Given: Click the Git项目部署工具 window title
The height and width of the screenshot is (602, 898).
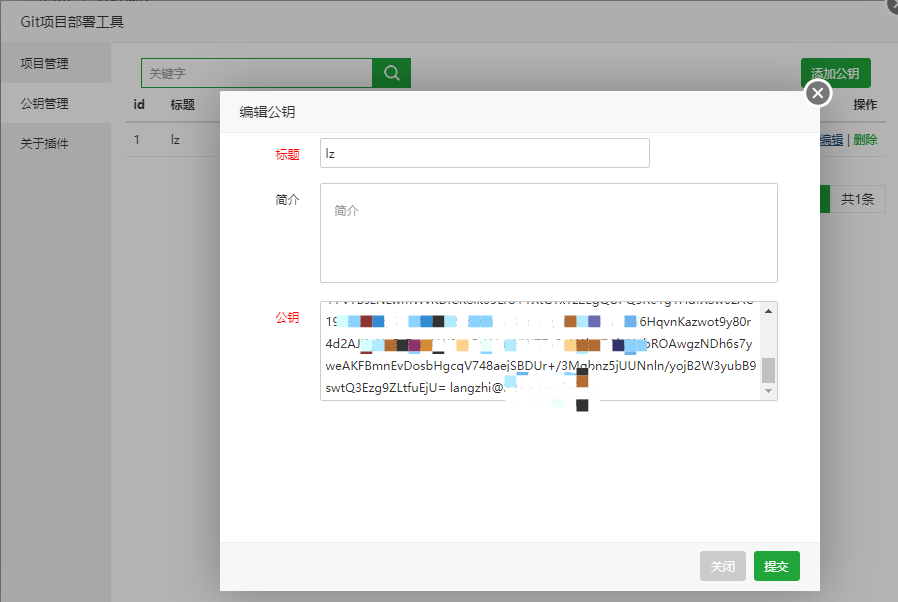Looking at the screenshot, I should click(72, 22).
